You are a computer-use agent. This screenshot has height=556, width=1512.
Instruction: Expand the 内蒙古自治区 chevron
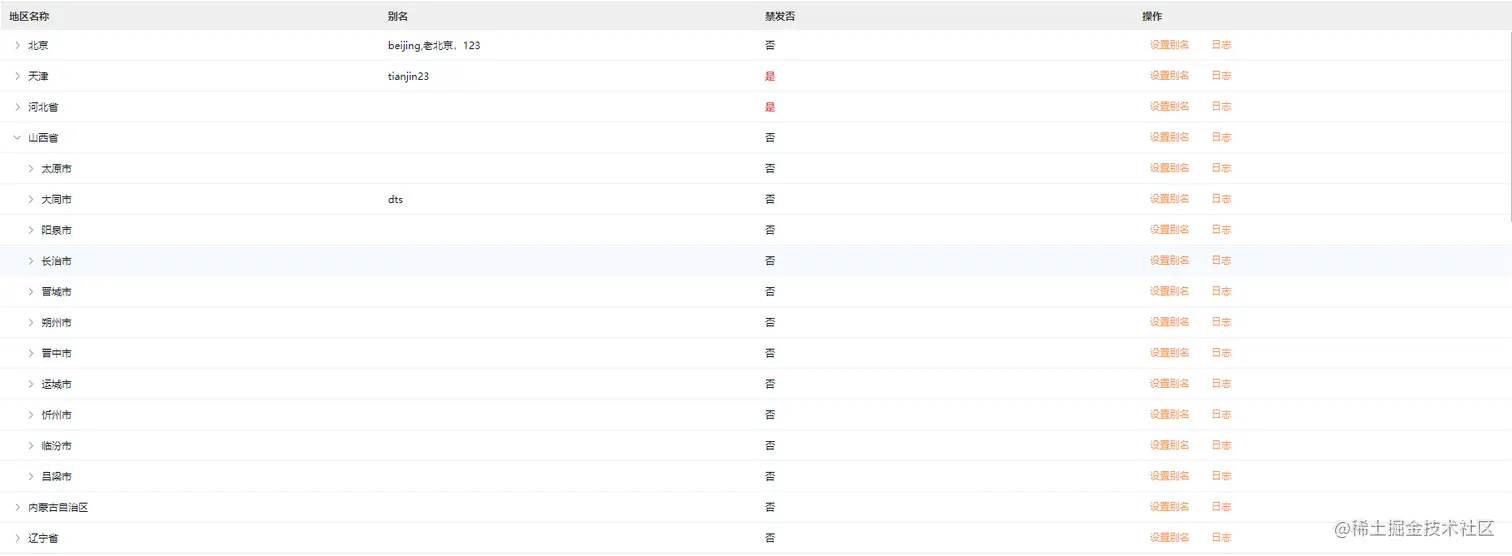17,508
